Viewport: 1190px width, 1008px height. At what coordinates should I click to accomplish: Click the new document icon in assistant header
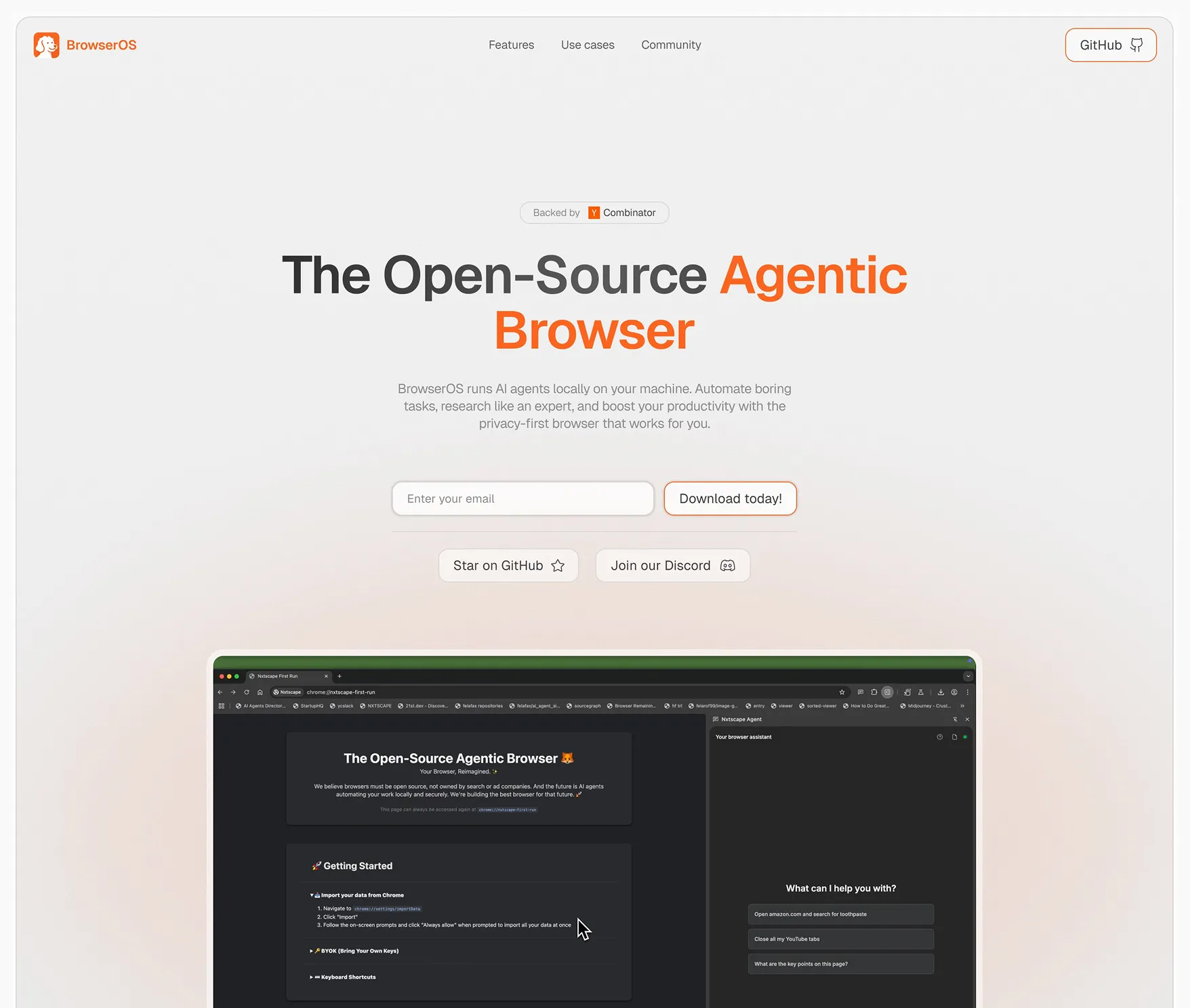pyautogui.click(x=954, y=737)
